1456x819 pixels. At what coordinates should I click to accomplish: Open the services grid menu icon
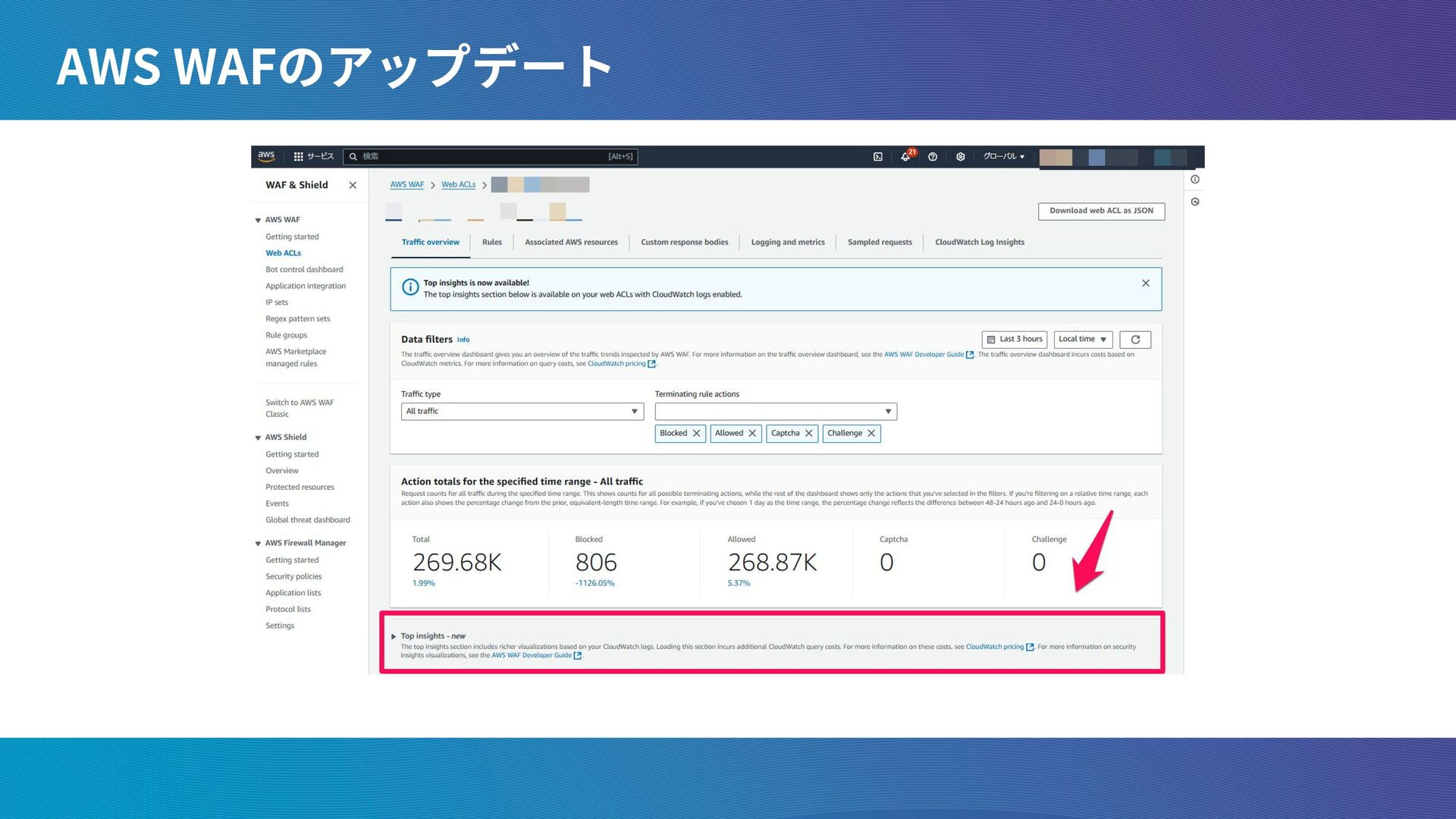click(x=298, y=156)
